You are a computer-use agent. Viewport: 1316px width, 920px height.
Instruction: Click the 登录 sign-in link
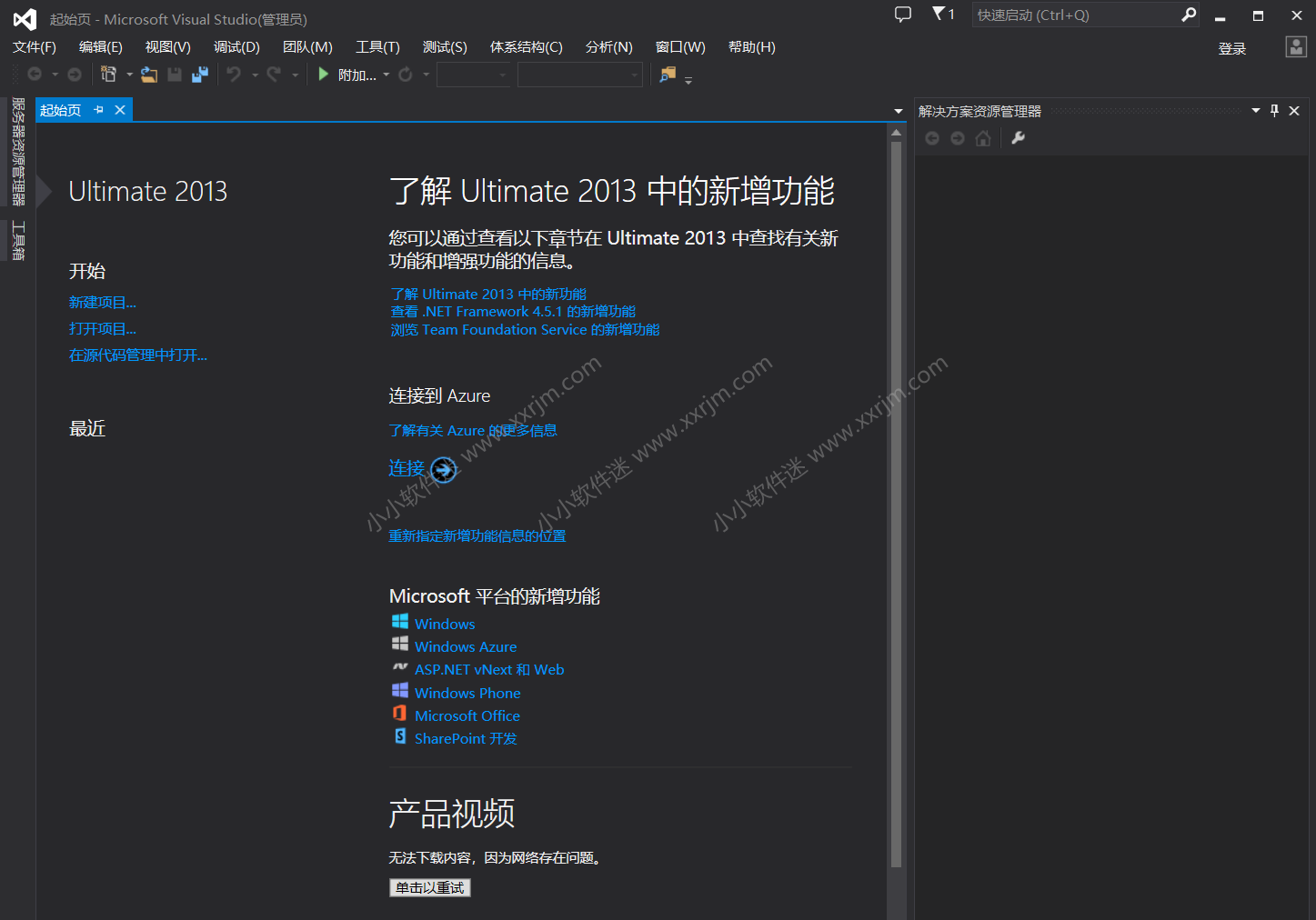click(x=1232, y=49)
